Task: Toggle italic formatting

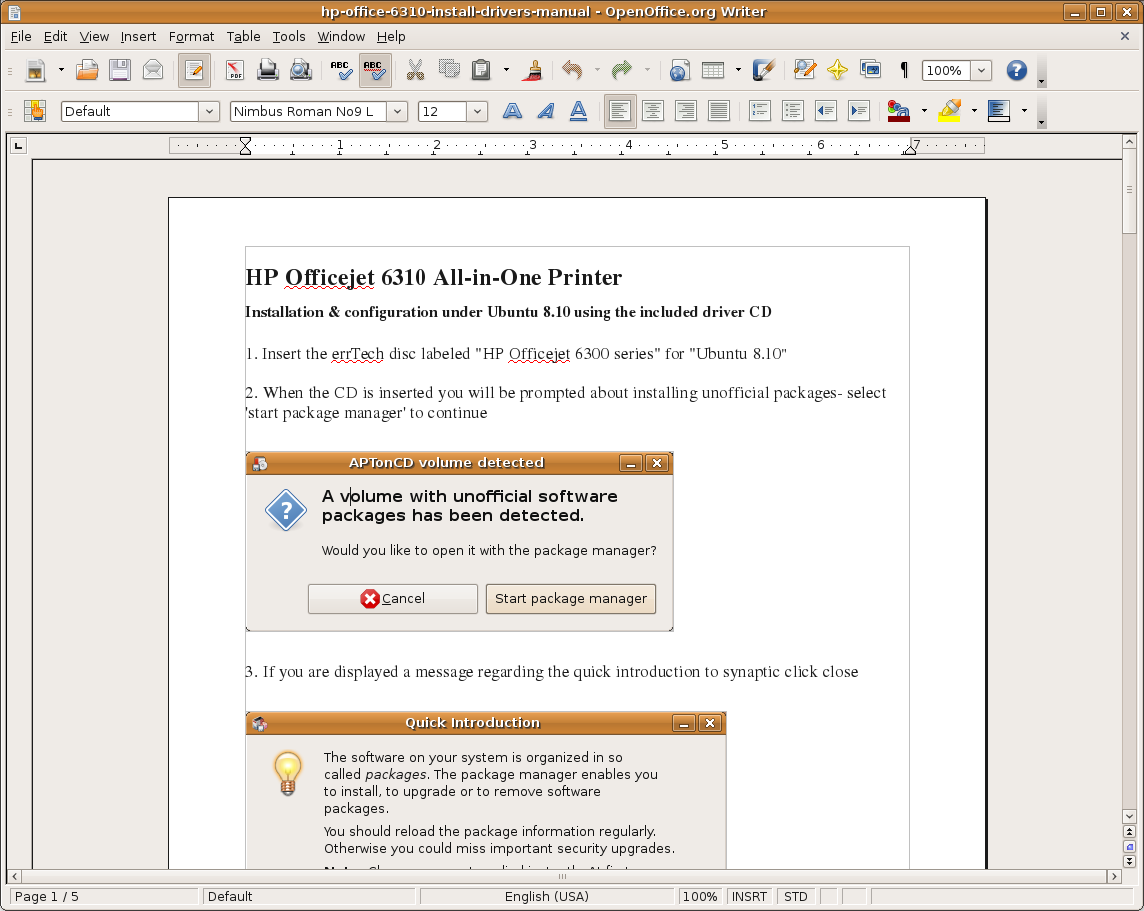Action: click(545, 111)
